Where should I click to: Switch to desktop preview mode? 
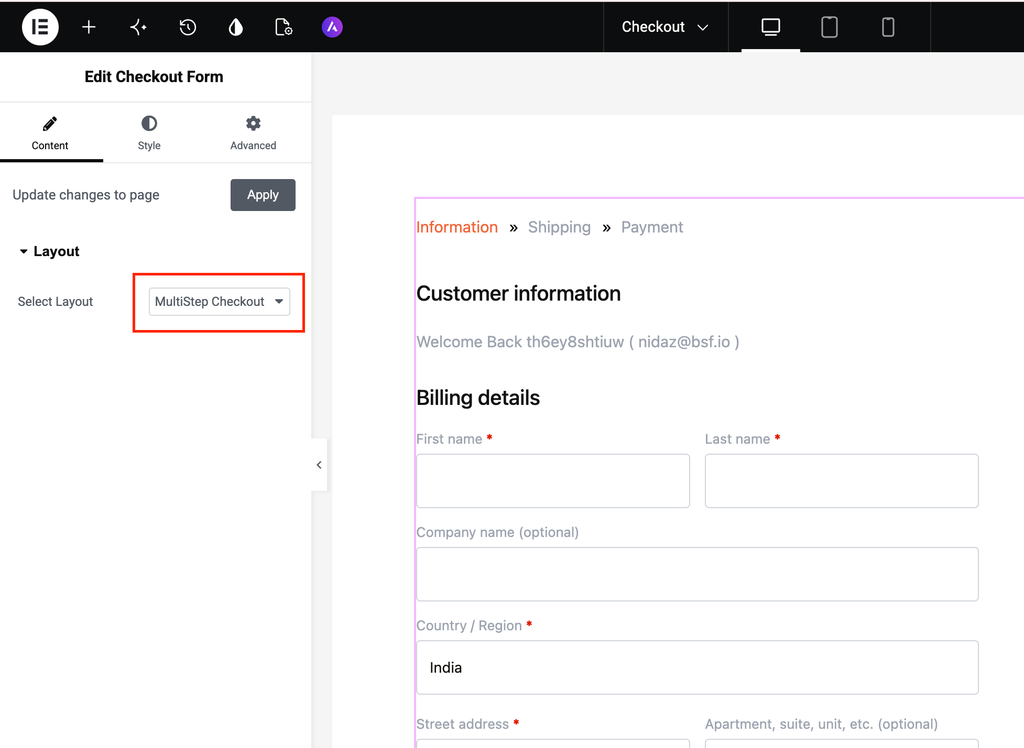(x=771, y=27)
